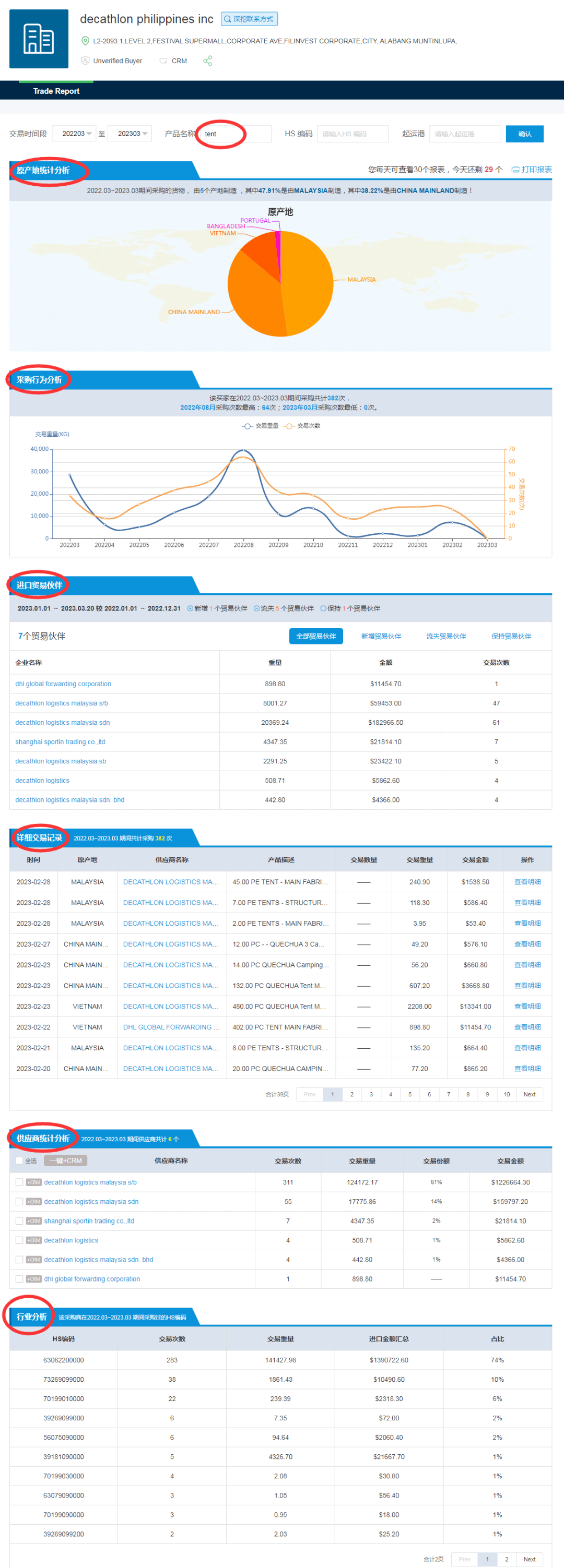Image resolution: width=564 pixels, height=1568 pixels.
Task: Select the 全部贸易伙伴 tab
Action: point(315,636)
